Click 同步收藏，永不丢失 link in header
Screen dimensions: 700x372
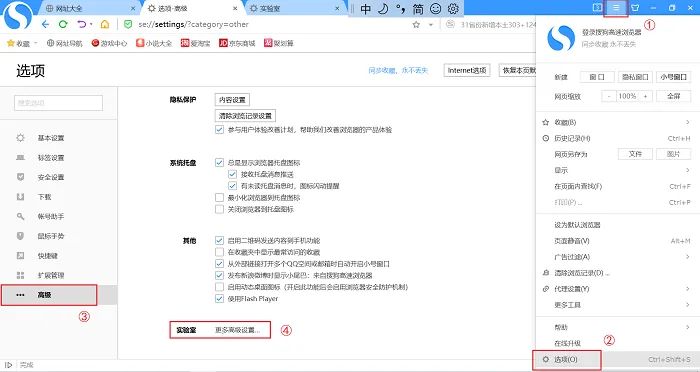click(x=398, y=71)
